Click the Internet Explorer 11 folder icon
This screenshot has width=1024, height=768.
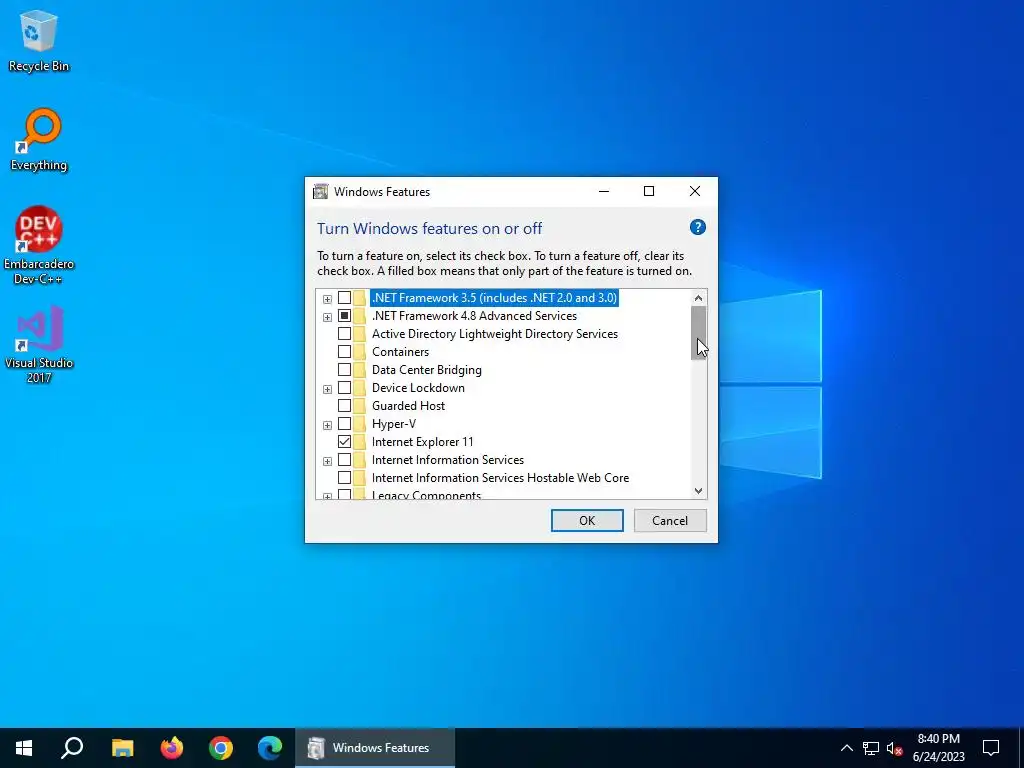pyautogui.click(x=360, y=442)
